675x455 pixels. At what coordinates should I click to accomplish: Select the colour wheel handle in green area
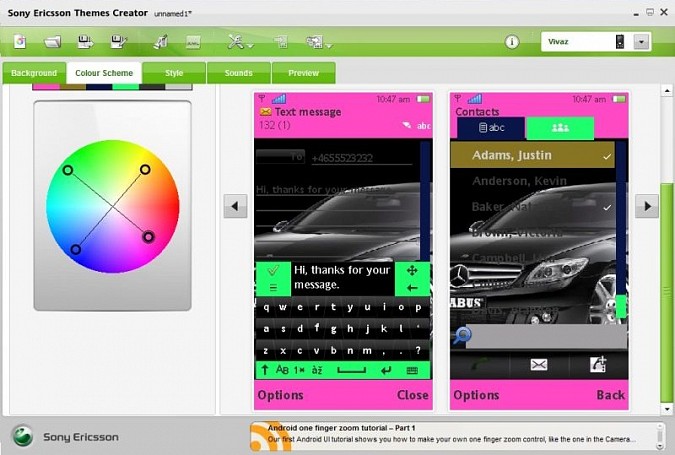(68, 170)
